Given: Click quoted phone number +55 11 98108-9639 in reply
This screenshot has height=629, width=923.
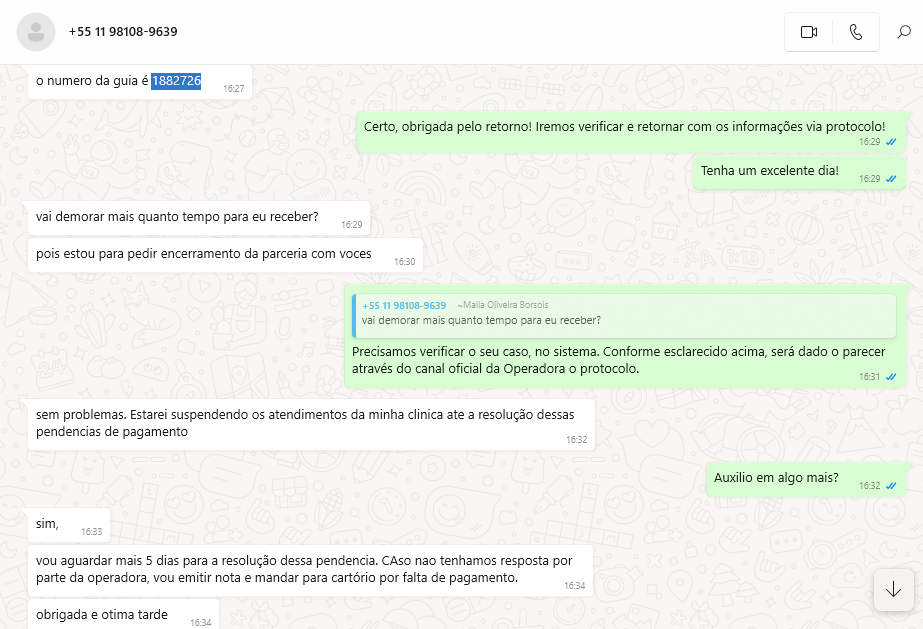Looking at the screenshot, I should [x=404, y=305].
